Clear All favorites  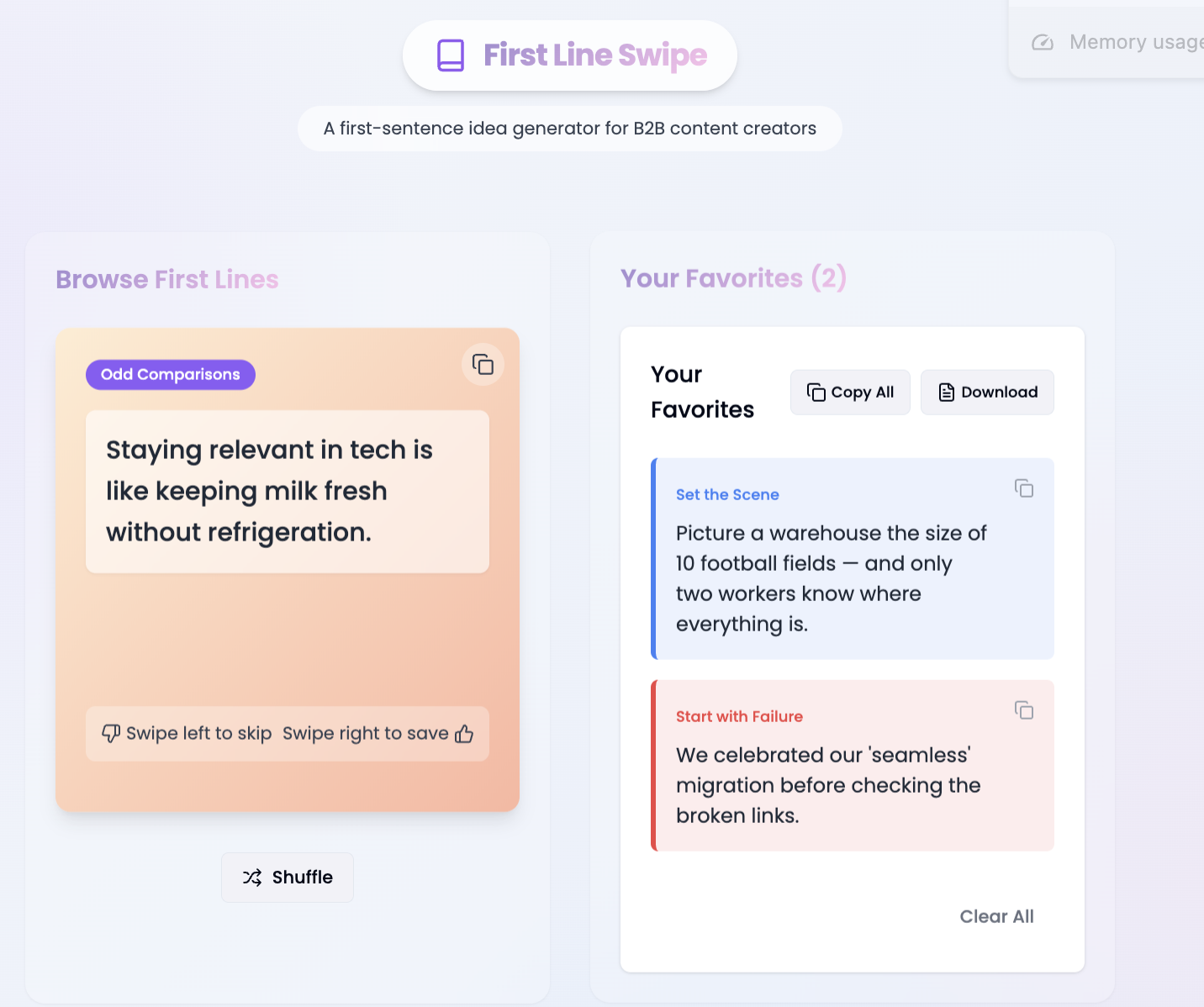tap(996, 916)
